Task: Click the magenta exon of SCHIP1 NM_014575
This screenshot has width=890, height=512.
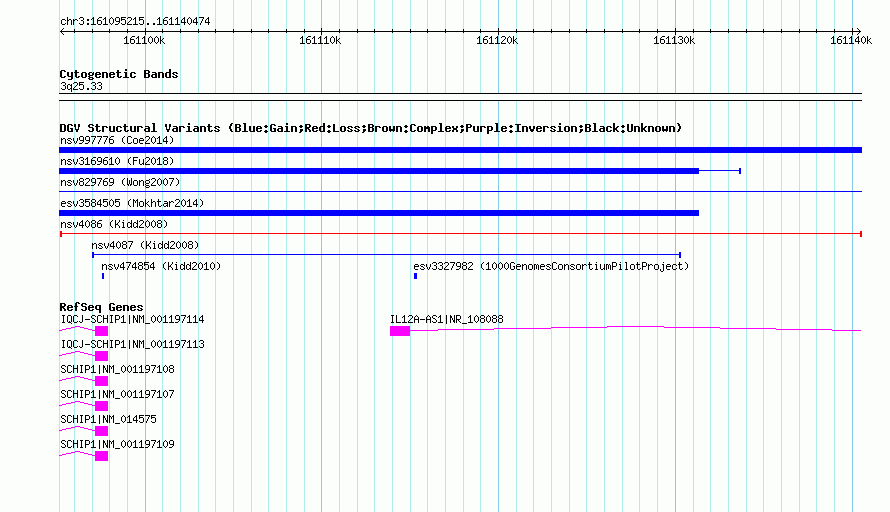Action: coord(102,431)
